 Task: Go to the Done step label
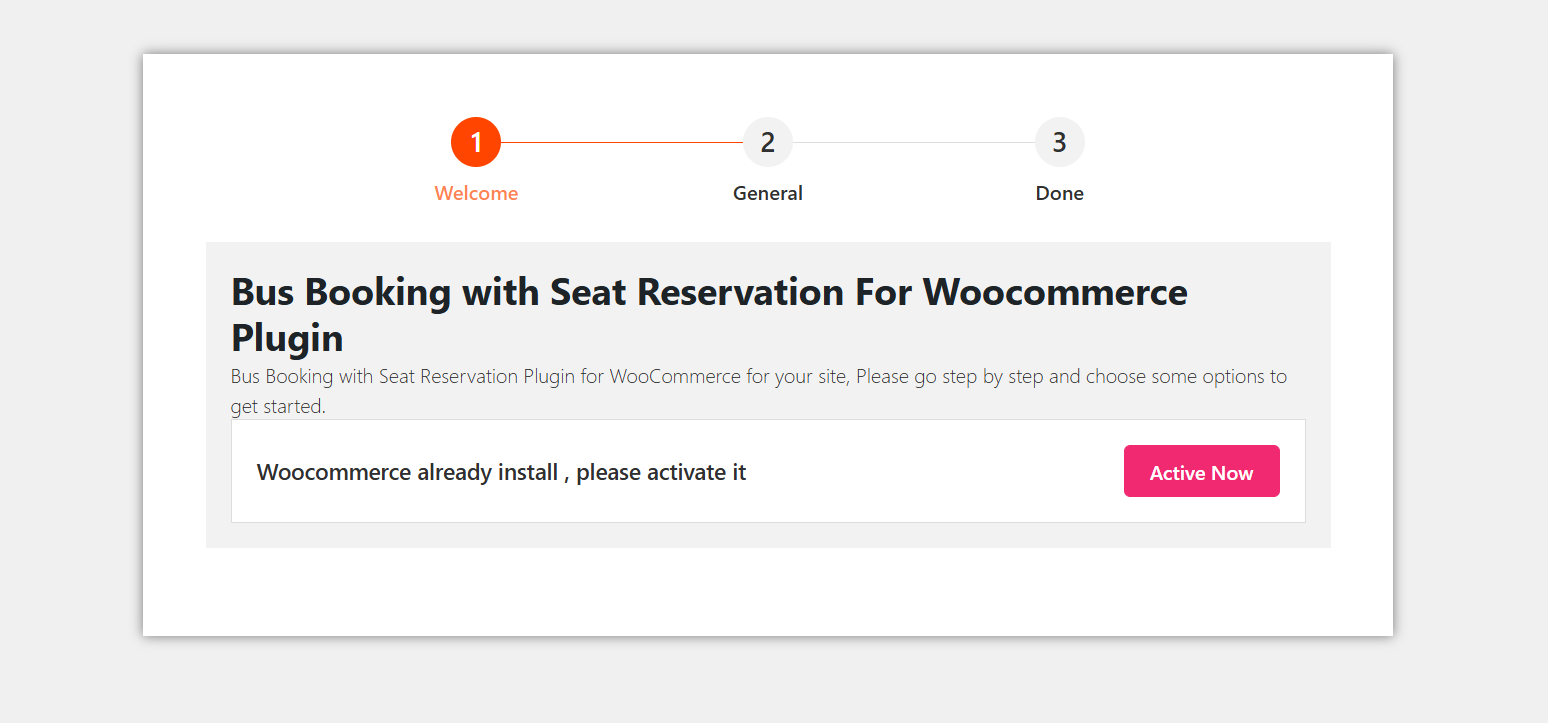(1060, 193)
